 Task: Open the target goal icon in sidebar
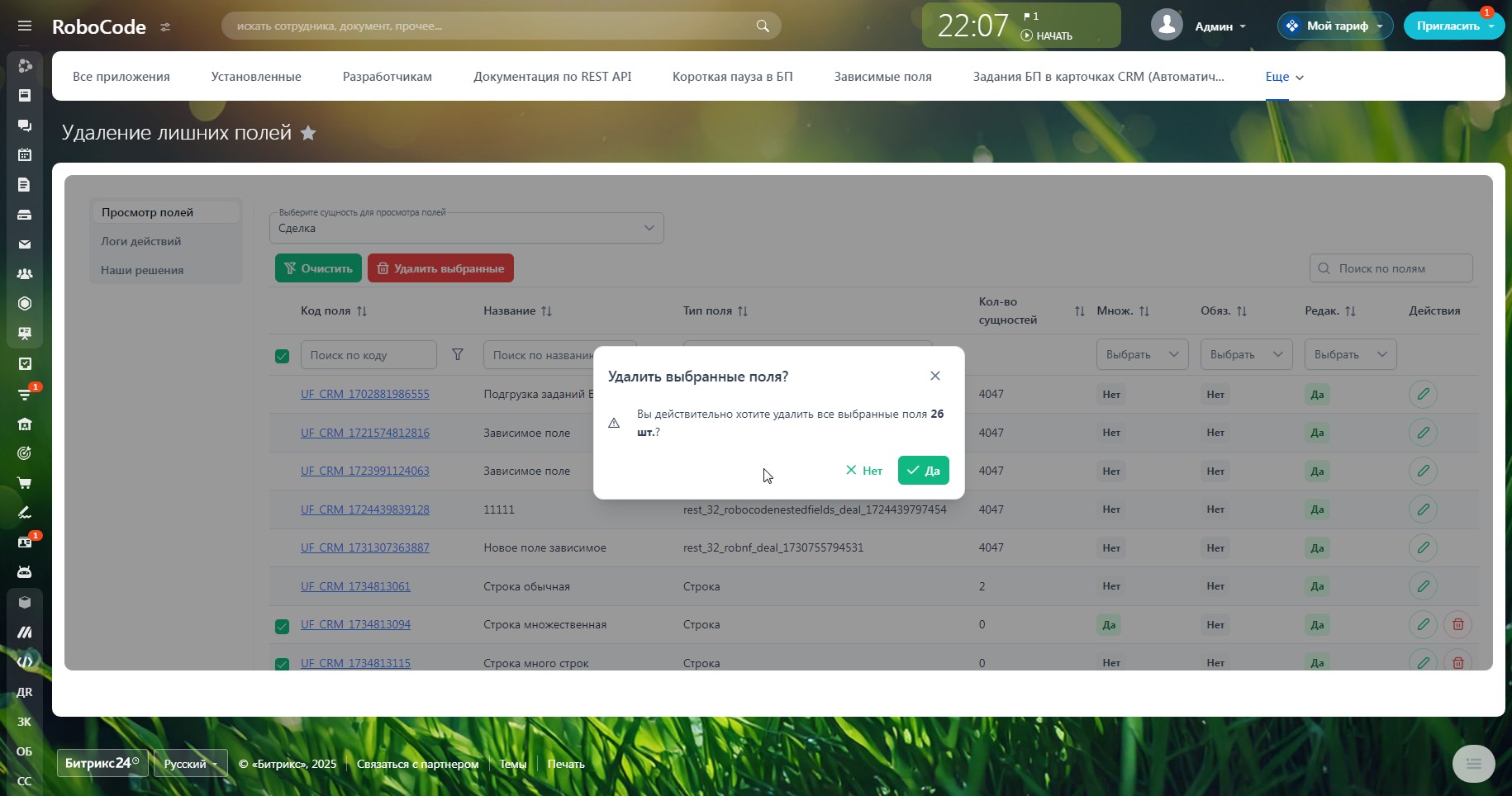coord(25,453)
